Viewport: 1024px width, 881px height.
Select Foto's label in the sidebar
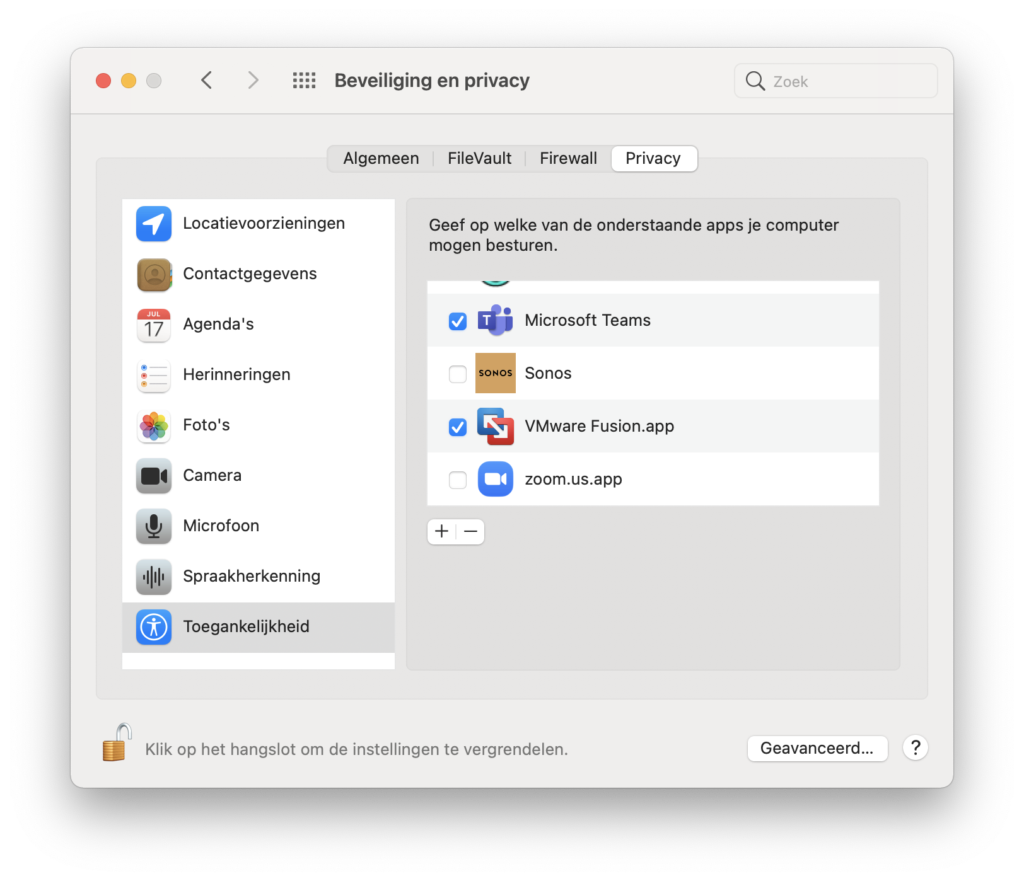click(206, 424)
